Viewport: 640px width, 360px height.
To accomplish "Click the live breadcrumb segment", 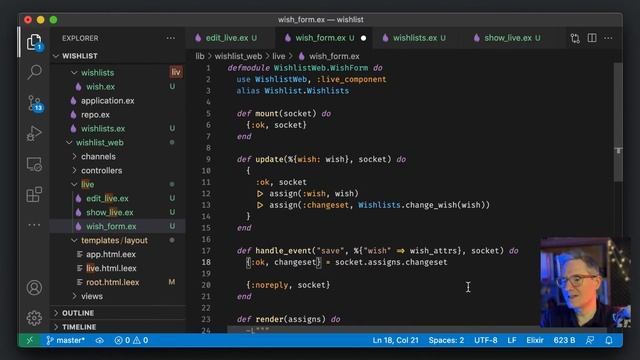I will 279,56.
